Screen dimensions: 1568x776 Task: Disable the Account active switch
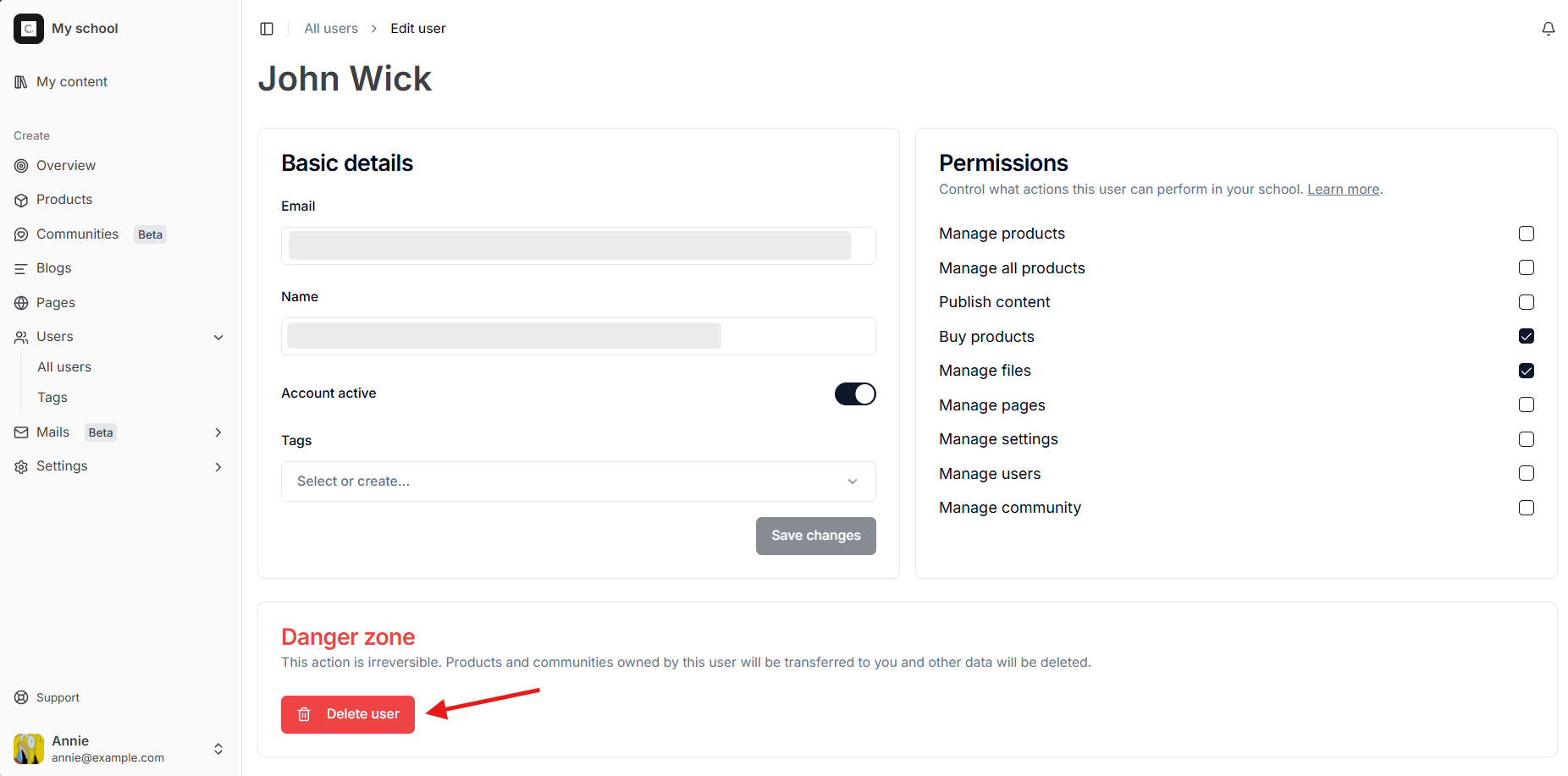pyautogui.click(x=855, y=394)
